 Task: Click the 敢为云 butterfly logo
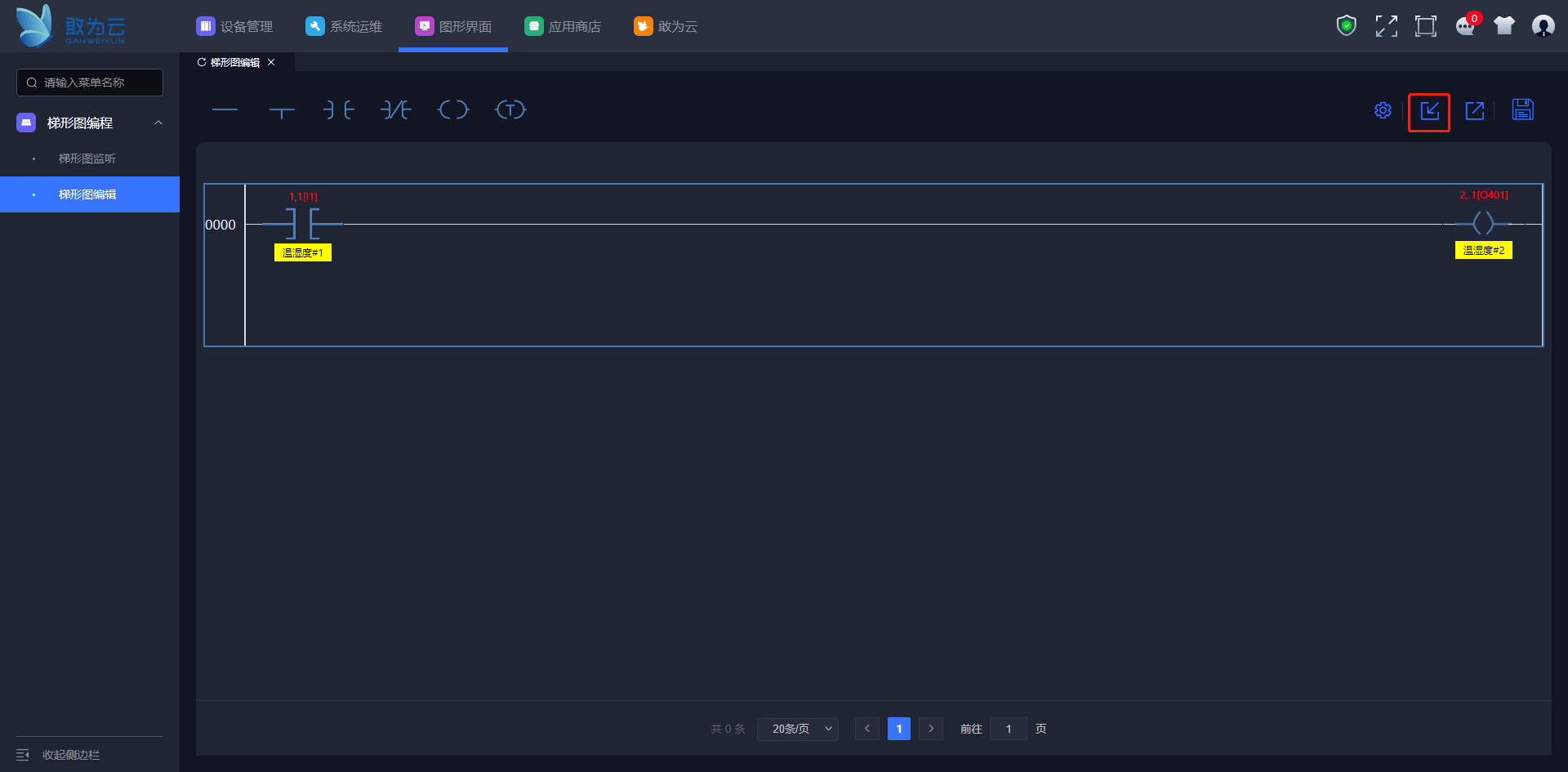pyautogui.click(x=70, y=26)
